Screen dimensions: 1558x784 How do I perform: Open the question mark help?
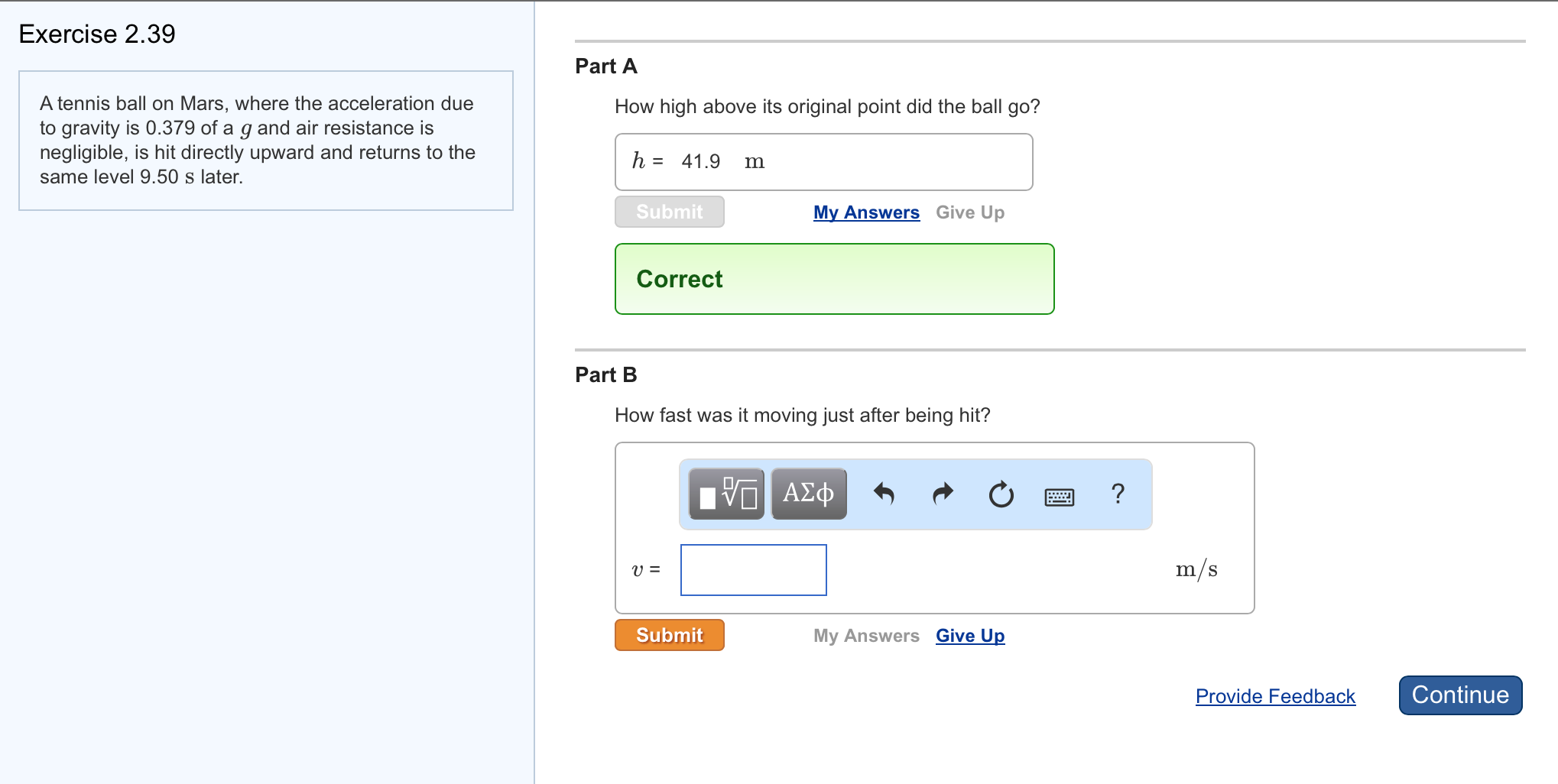click(x=1118, y=494)
